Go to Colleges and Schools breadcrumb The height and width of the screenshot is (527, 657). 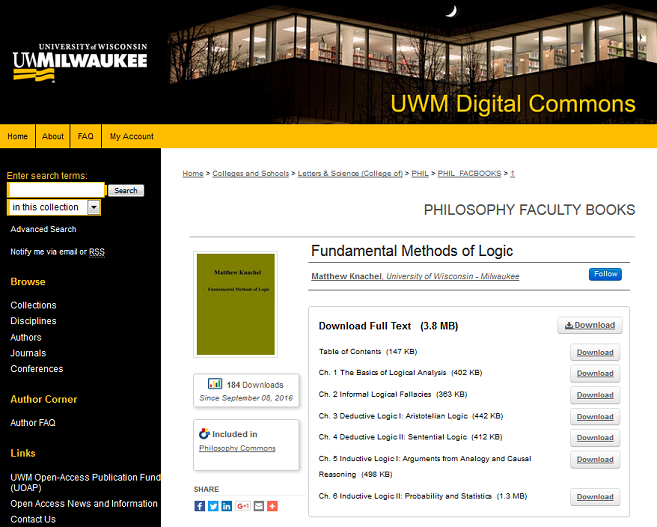[x=251, y=173]
